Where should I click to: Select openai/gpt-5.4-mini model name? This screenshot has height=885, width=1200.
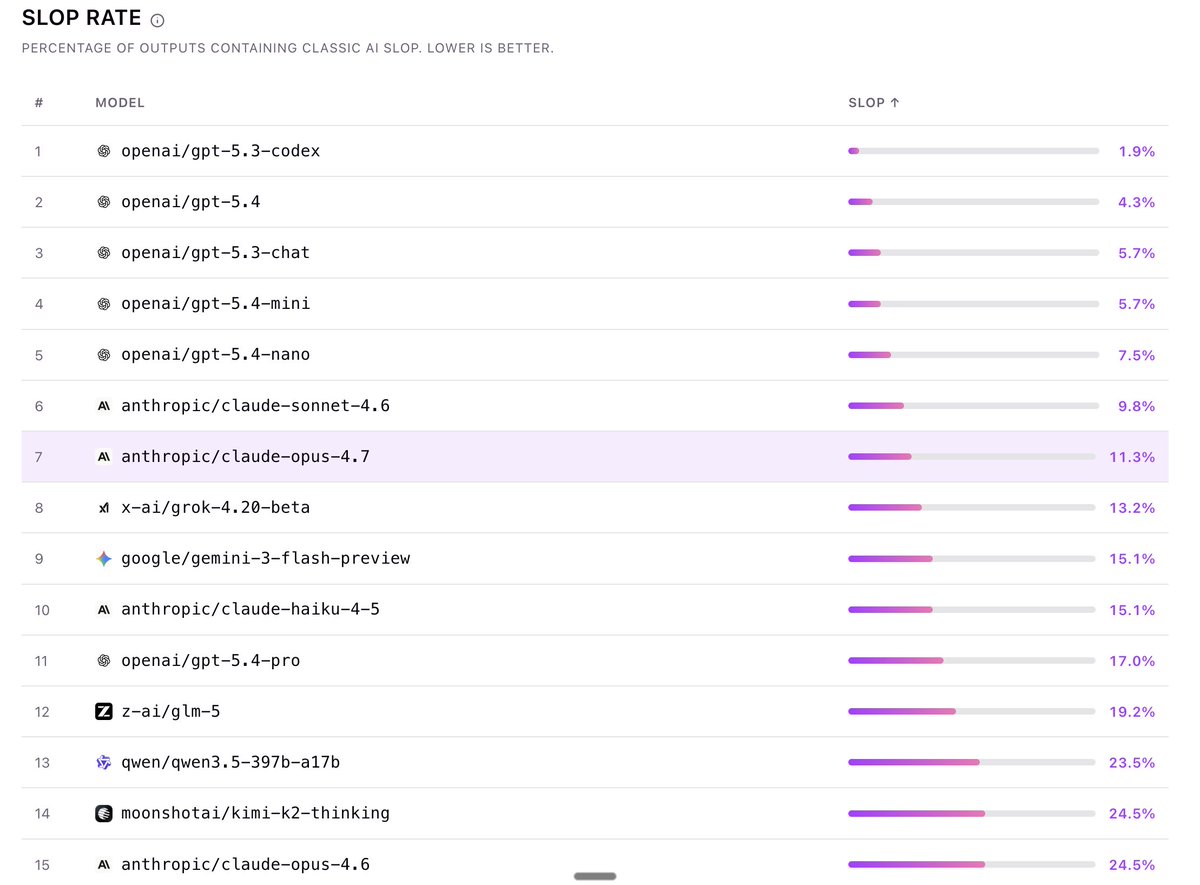coord(215,303)
